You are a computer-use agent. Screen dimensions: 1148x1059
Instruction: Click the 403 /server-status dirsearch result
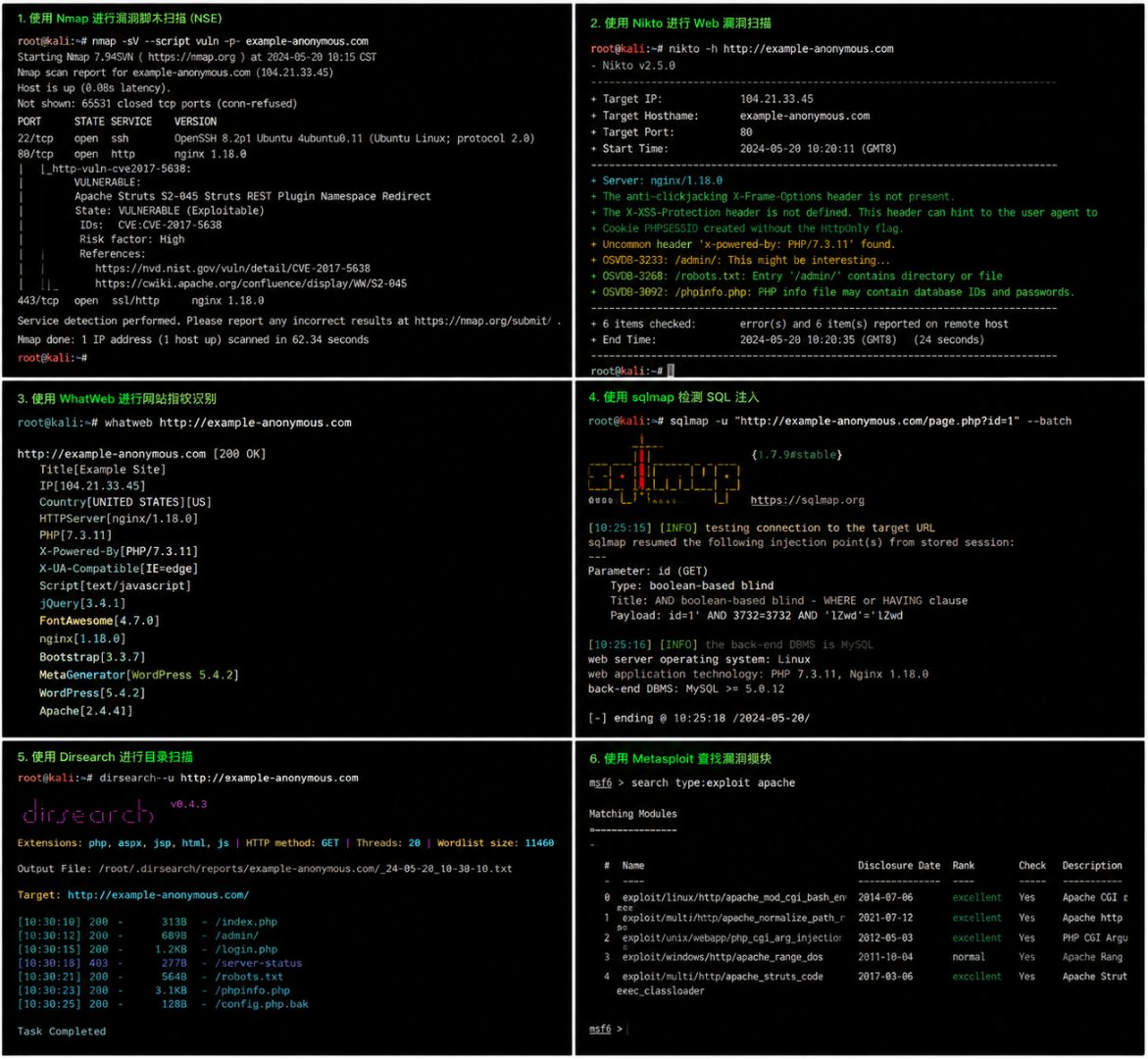click(x=160, y=963)
